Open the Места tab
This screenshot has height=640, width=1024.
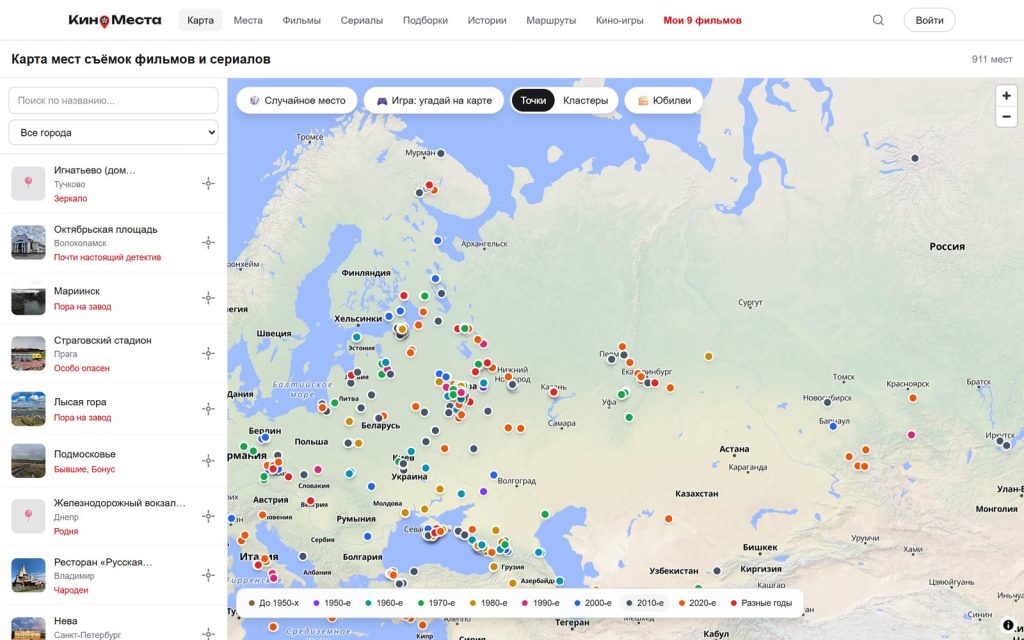(248, 20)
